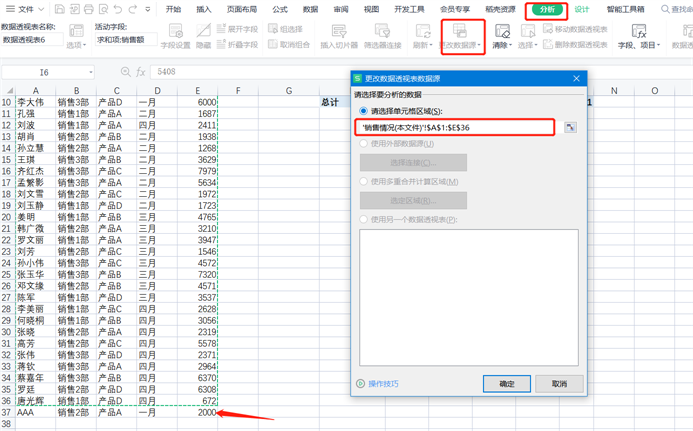The height and width of the screenshot is (431, 693).
Task: Click the 更改数据源 icon in the ribbon
Action: click(x=460, y=32)
